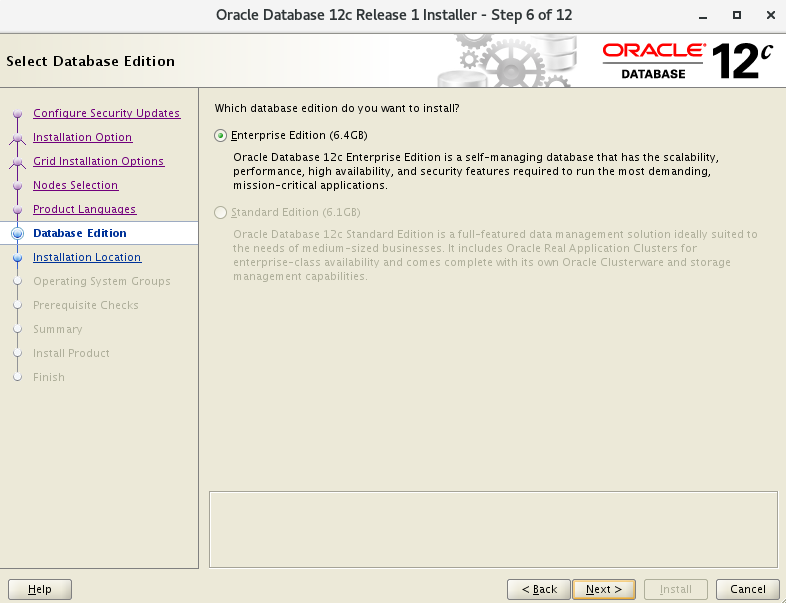Cancel the installer
786x603 pixels.
(x=747, y=589)
